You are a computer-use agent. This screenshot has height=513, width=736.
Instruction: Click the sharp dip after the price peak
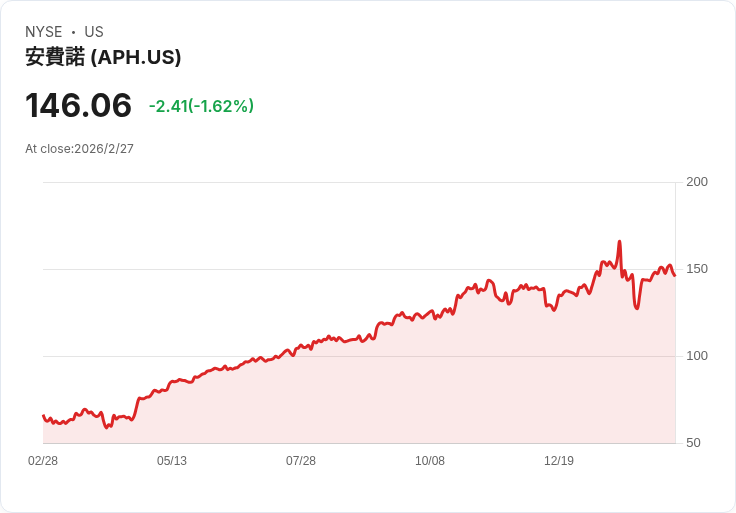pos(636,307)
